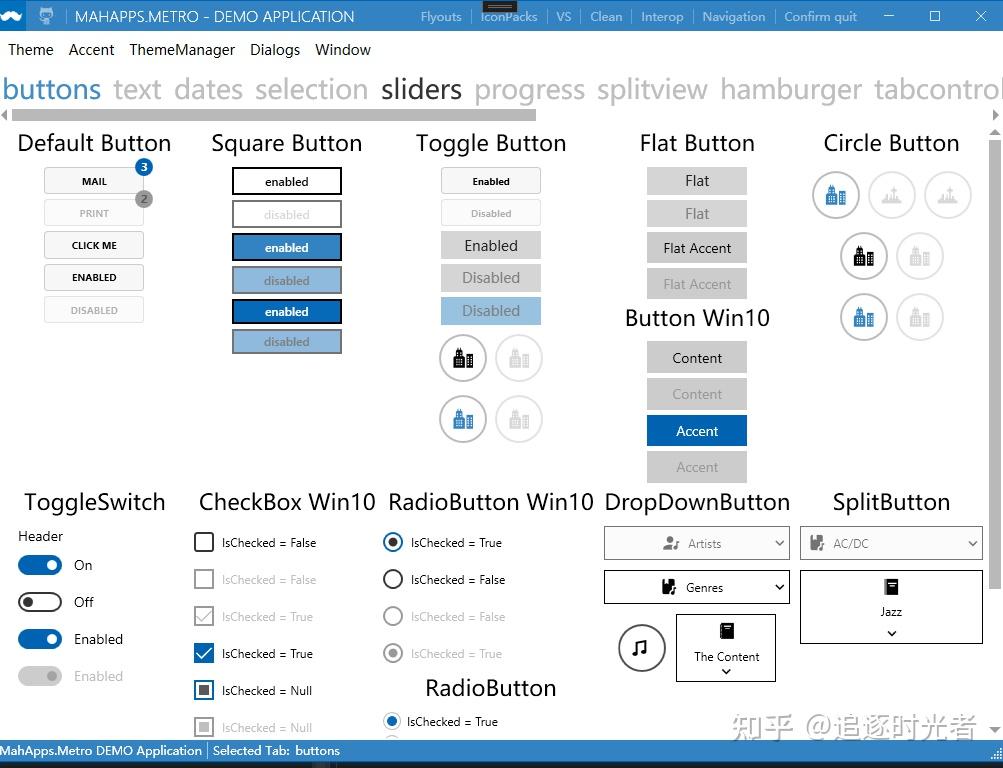Select the first blue buildings Circle Button
The image size is (1003, 768).
[836, 195]
